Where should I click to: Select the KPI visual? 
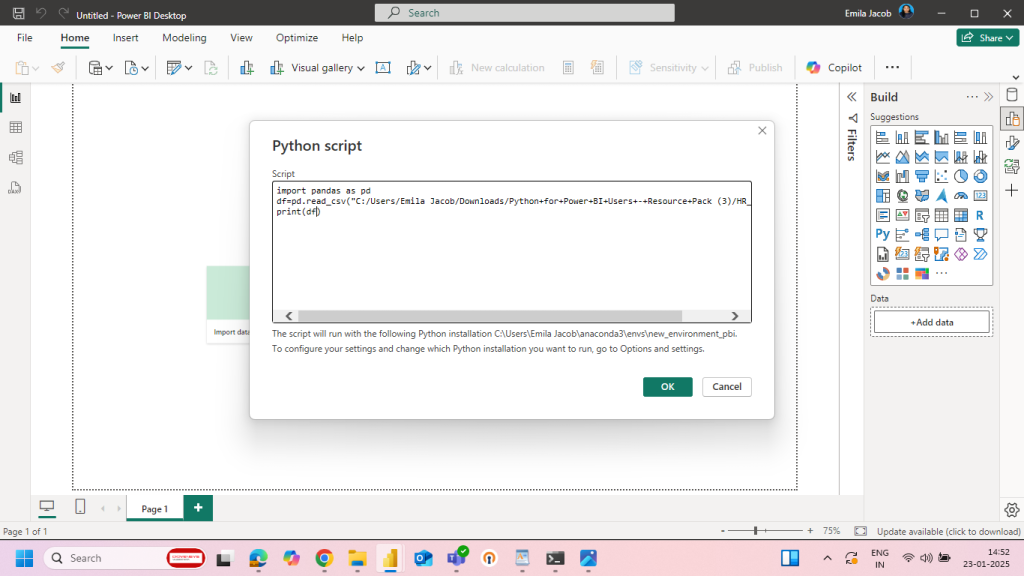[902, 215]
